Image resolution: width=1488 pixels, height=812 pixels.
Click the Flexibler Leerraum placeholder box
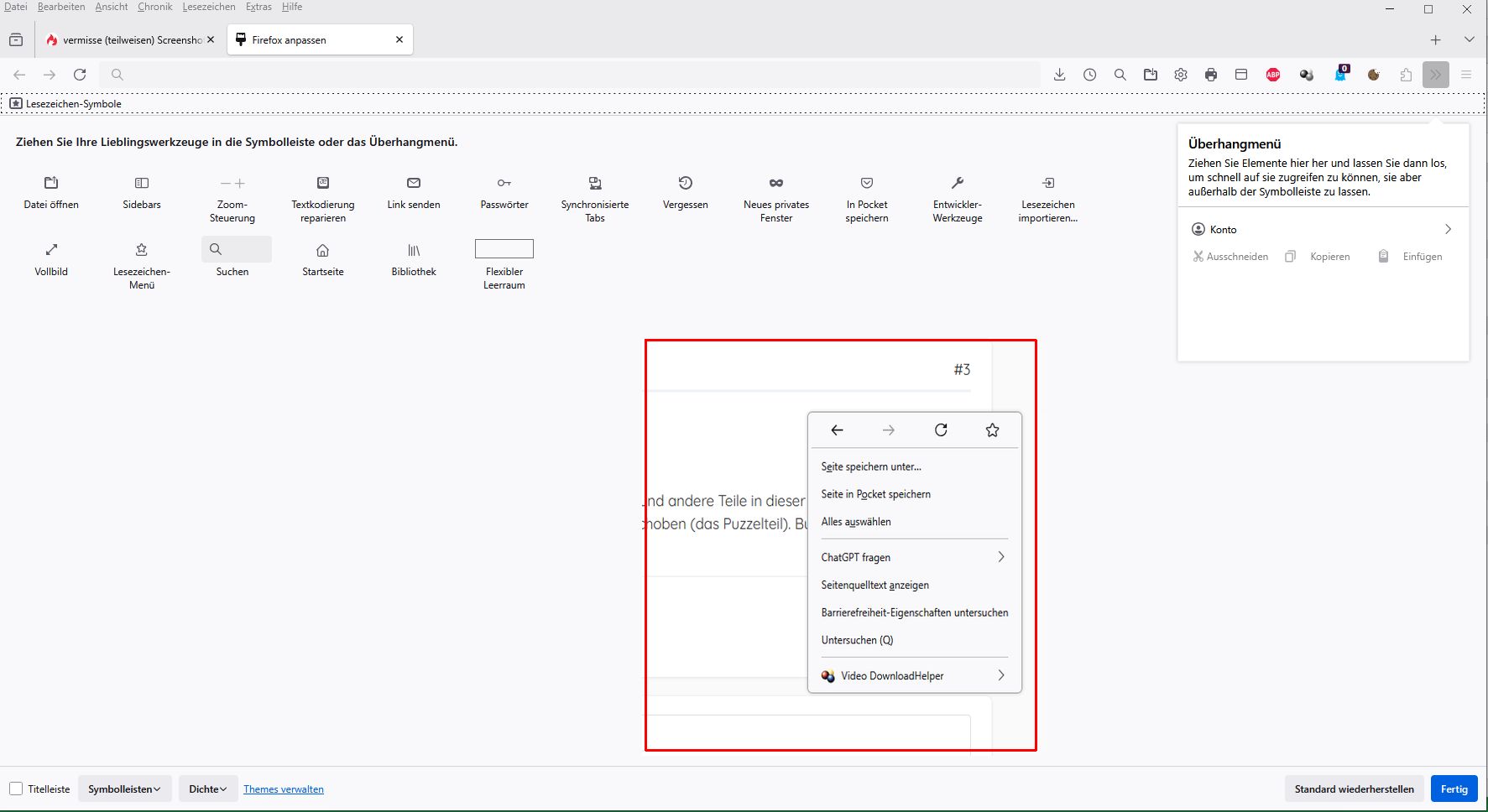tap(504, 249)
